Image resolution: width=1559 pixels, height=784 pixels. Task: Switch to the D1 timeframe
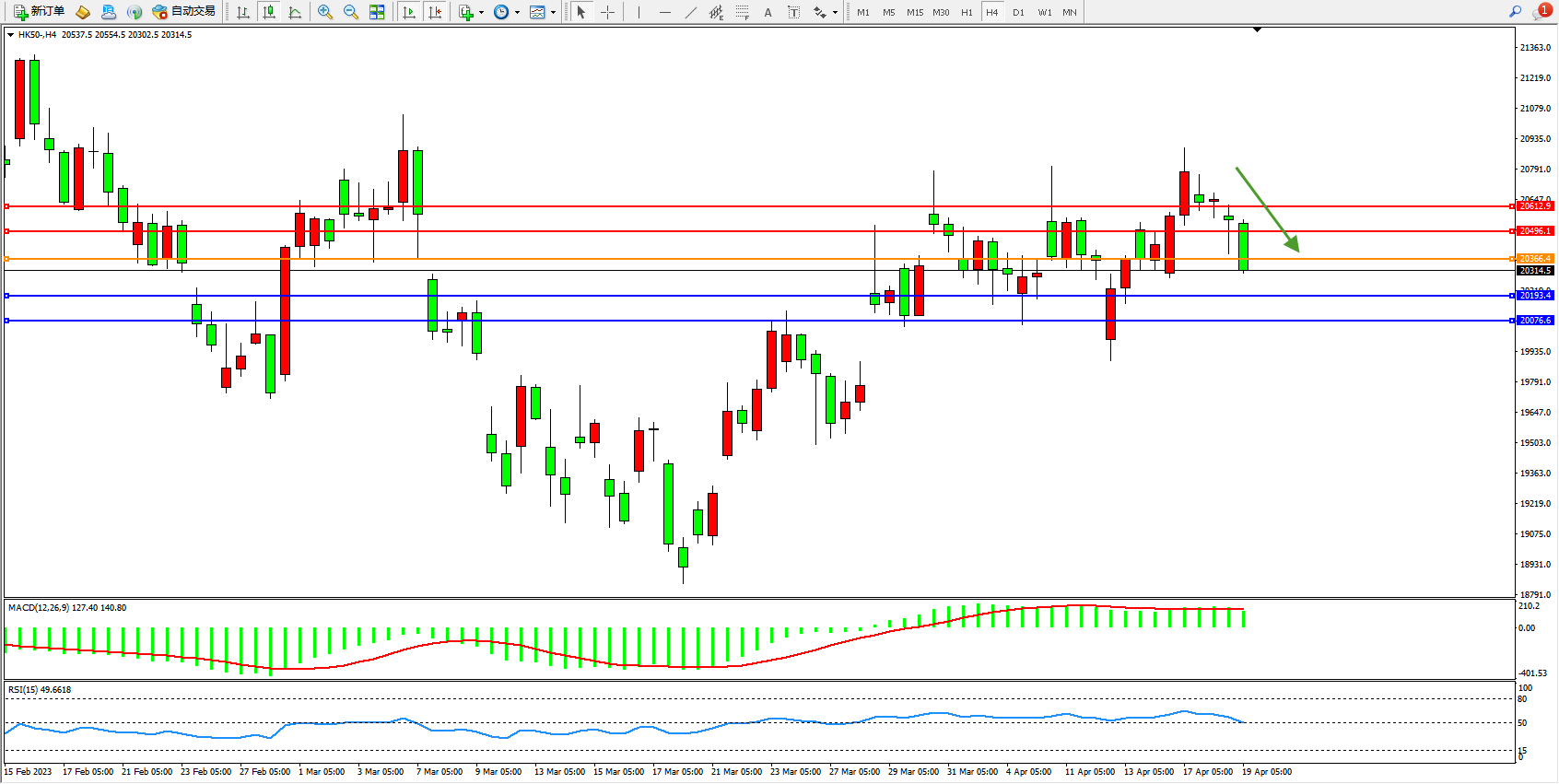coord(1018,12)
